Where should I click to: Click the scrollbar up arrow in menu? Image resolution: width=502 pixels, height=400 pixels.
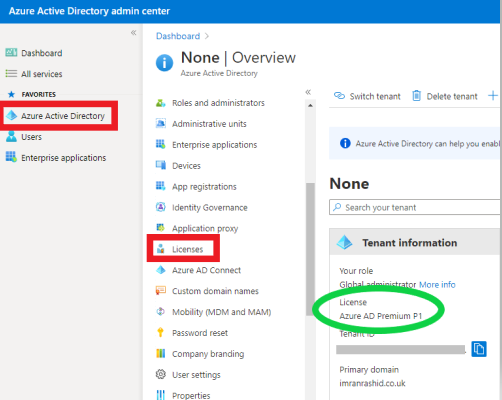pos(310,106)
